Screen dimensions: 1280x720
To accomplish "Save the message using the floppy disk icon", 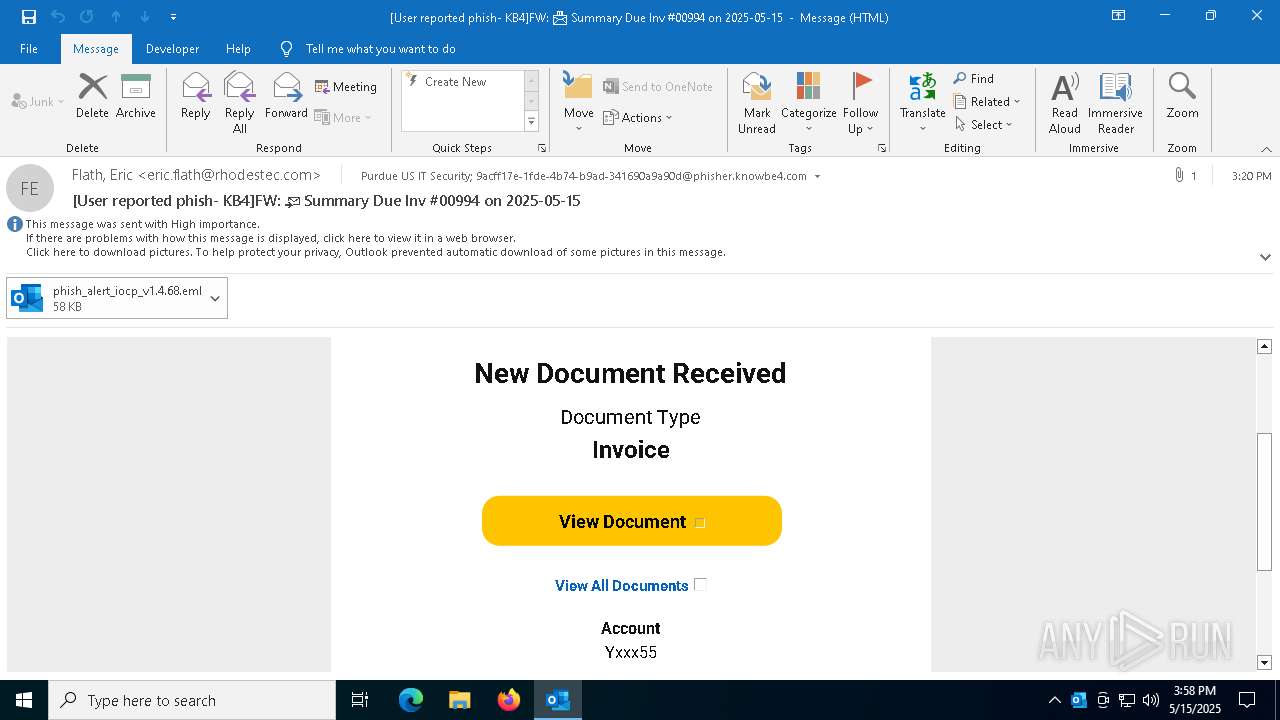I will click(29, 17).
